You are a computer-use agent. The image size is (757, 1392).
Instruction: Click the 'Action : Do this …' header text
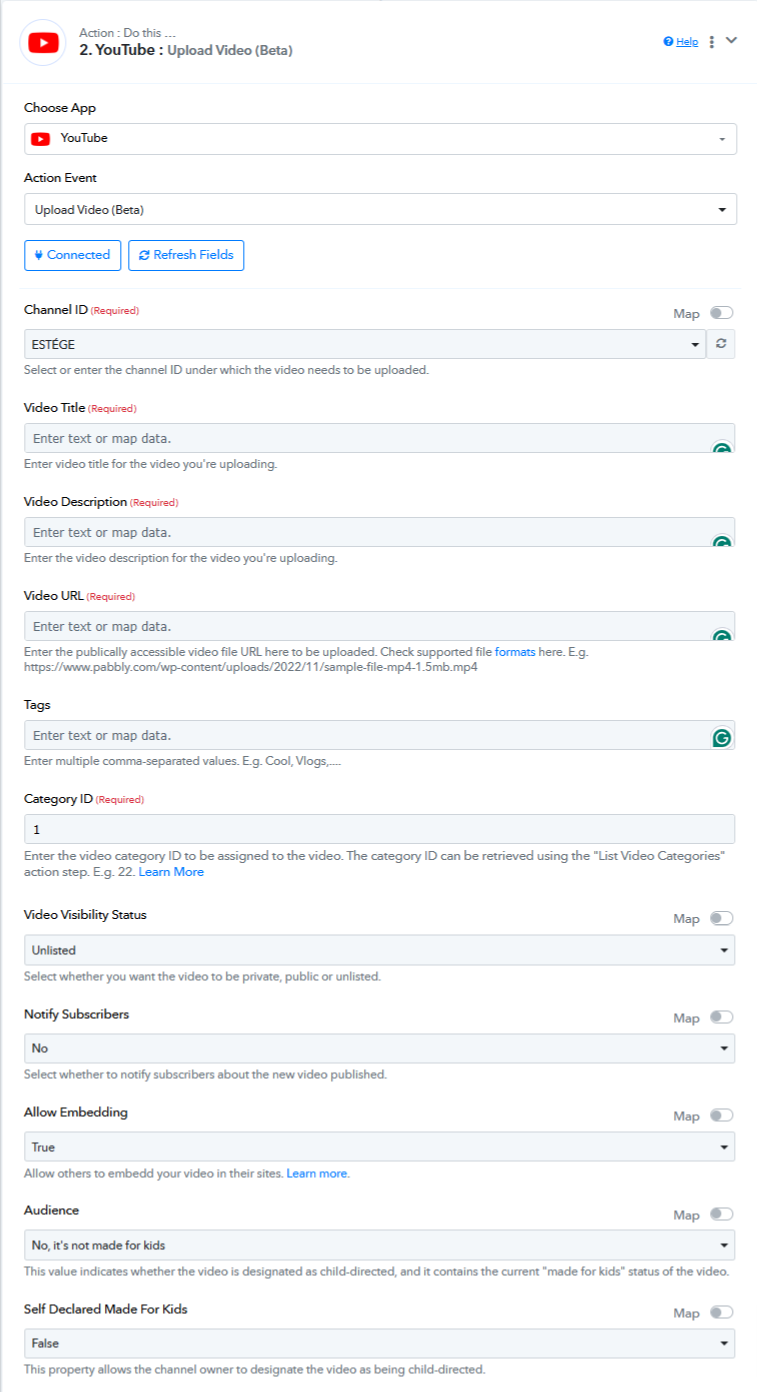click(128, 32)
